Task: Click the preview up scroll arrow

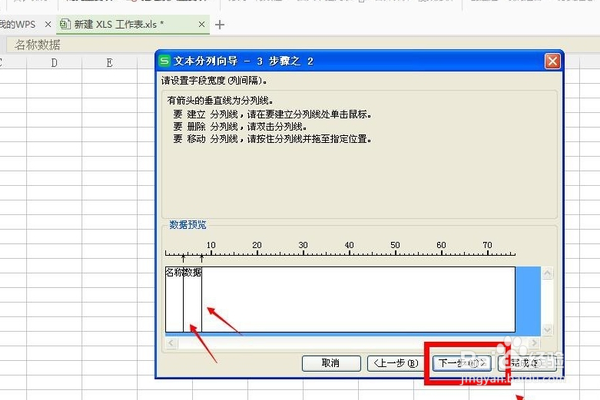Action: click(548, 273)
